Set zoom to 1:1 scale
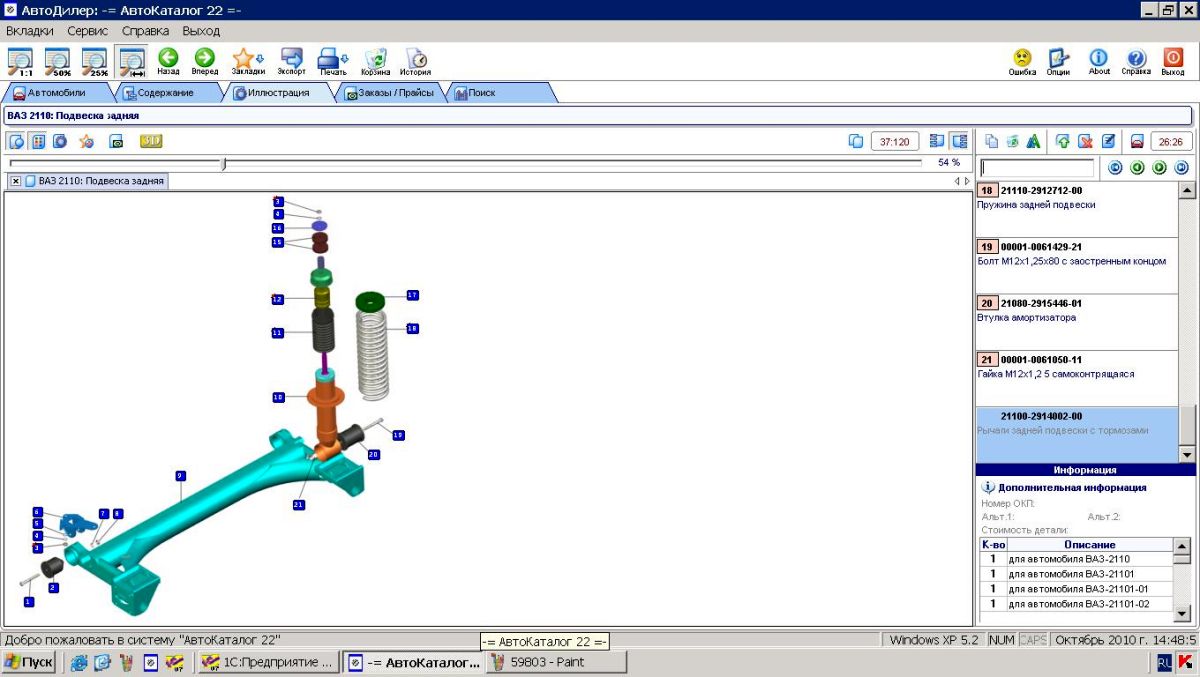This screenshot has height=677, width=1200. [20, 61]
